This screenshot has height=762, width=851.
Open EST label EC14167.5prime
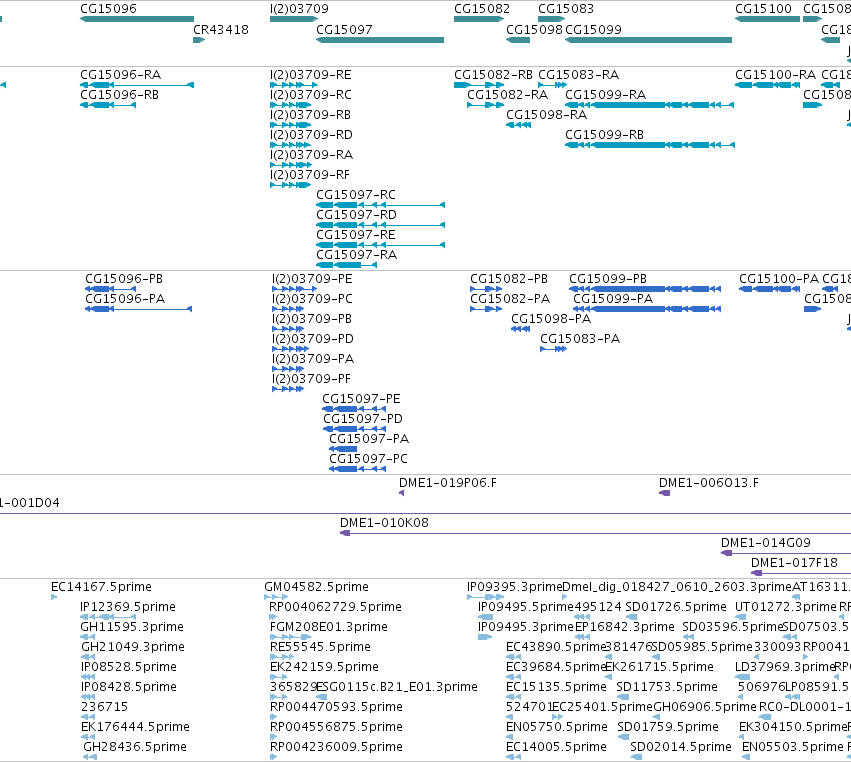[101, 587]
